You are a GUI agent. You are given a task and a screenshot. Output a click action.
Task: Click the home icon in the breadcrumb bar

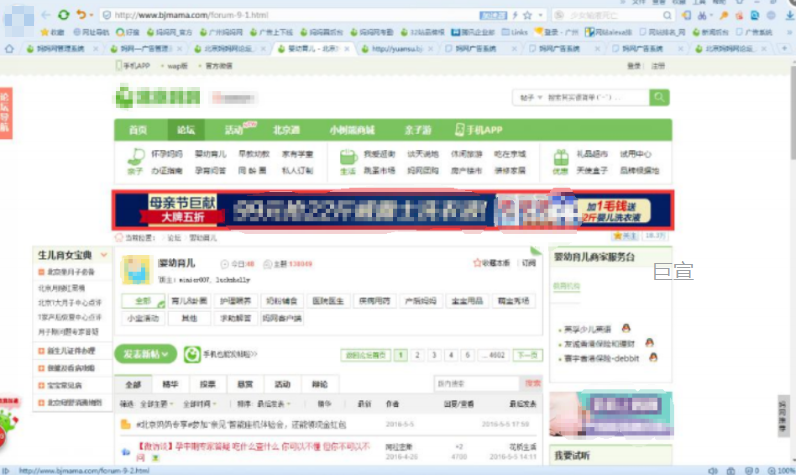119,238
